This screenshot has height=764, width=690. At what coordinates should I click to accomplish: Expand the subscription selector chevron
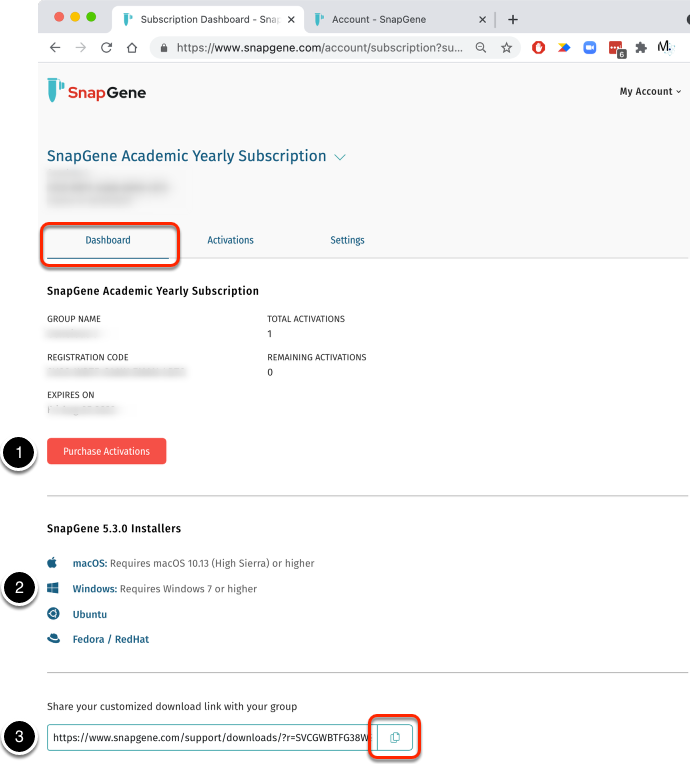[x=340, y=157]
